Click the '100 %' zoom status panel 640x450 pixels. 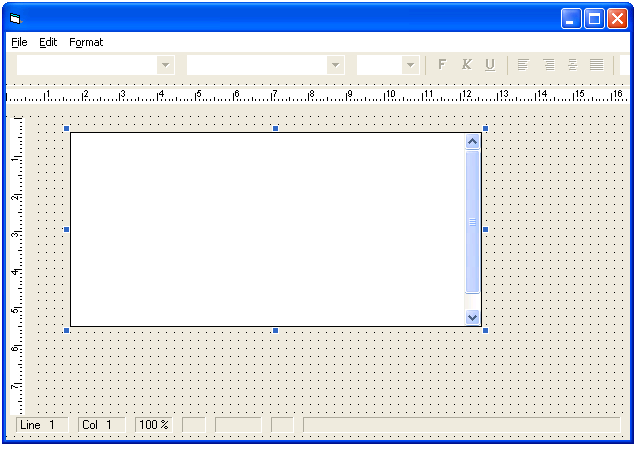[154, 425]
